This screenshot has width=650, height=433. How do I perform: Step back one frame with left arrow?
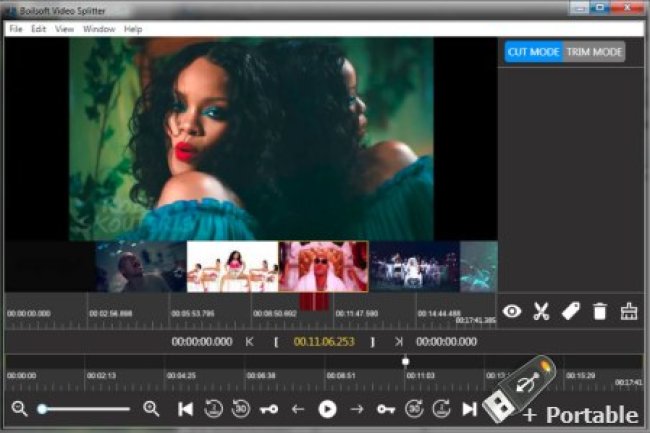298,408
